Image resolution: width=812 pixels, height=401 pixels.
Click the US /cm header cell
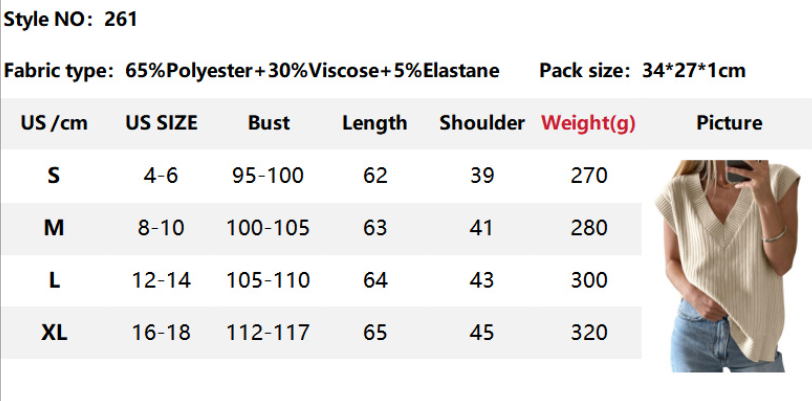pos(54,124)
